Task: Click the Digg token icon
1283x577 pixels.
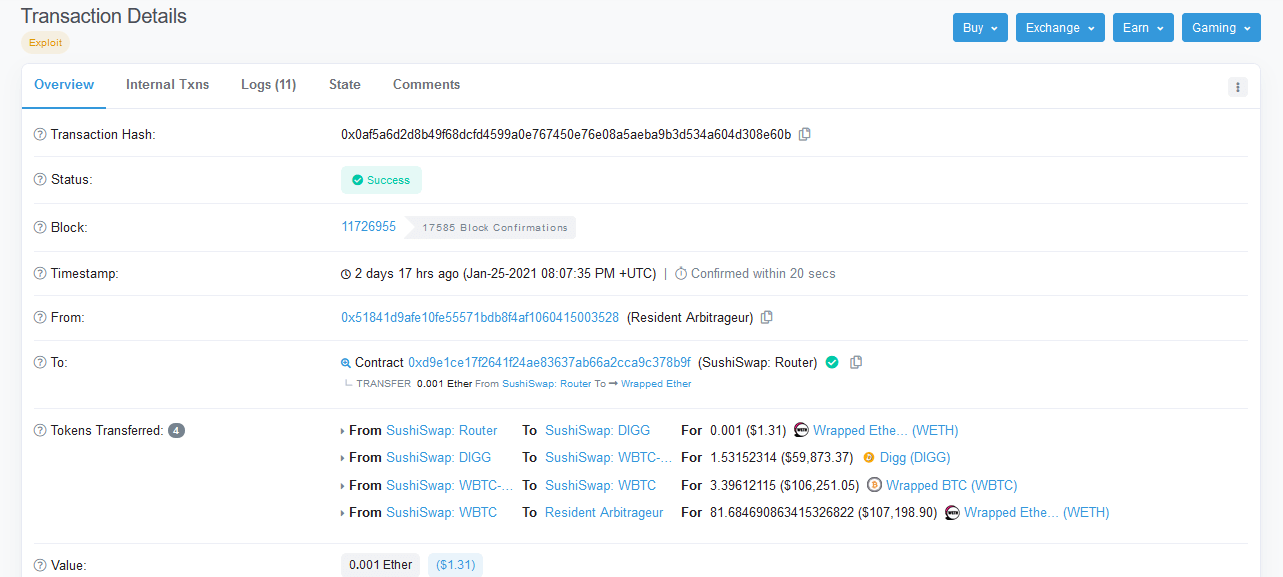Action: pos(869,458)
